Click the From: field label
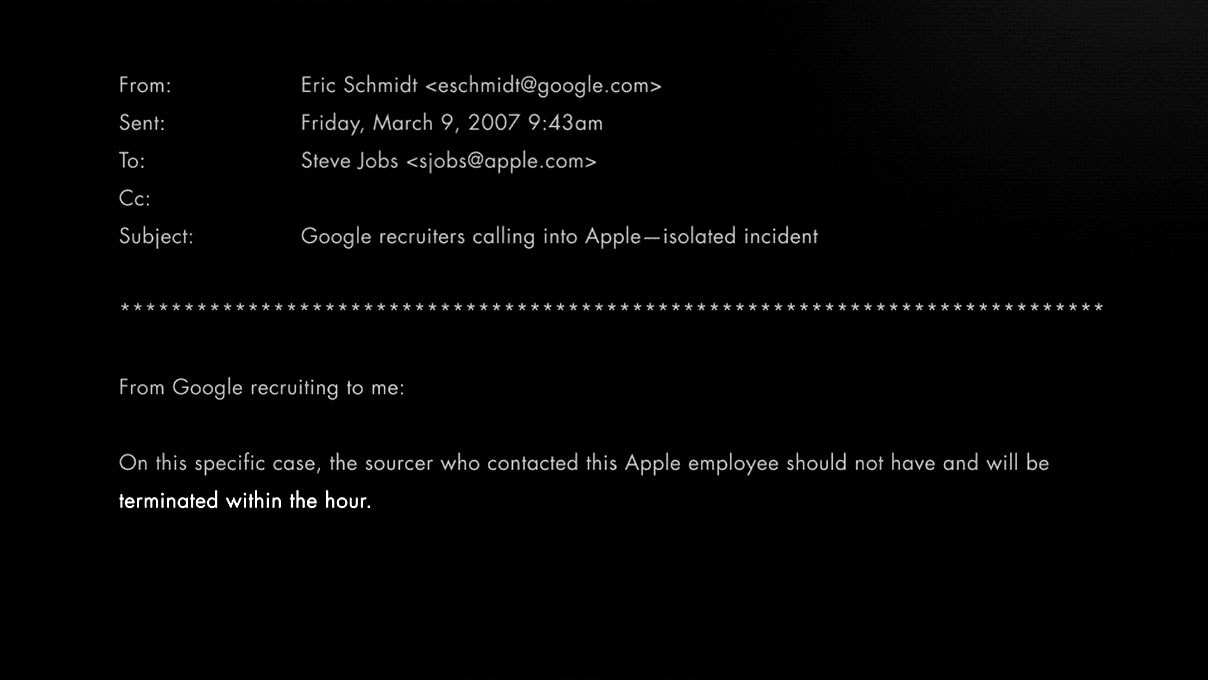1208x680 pixels. 145,86
